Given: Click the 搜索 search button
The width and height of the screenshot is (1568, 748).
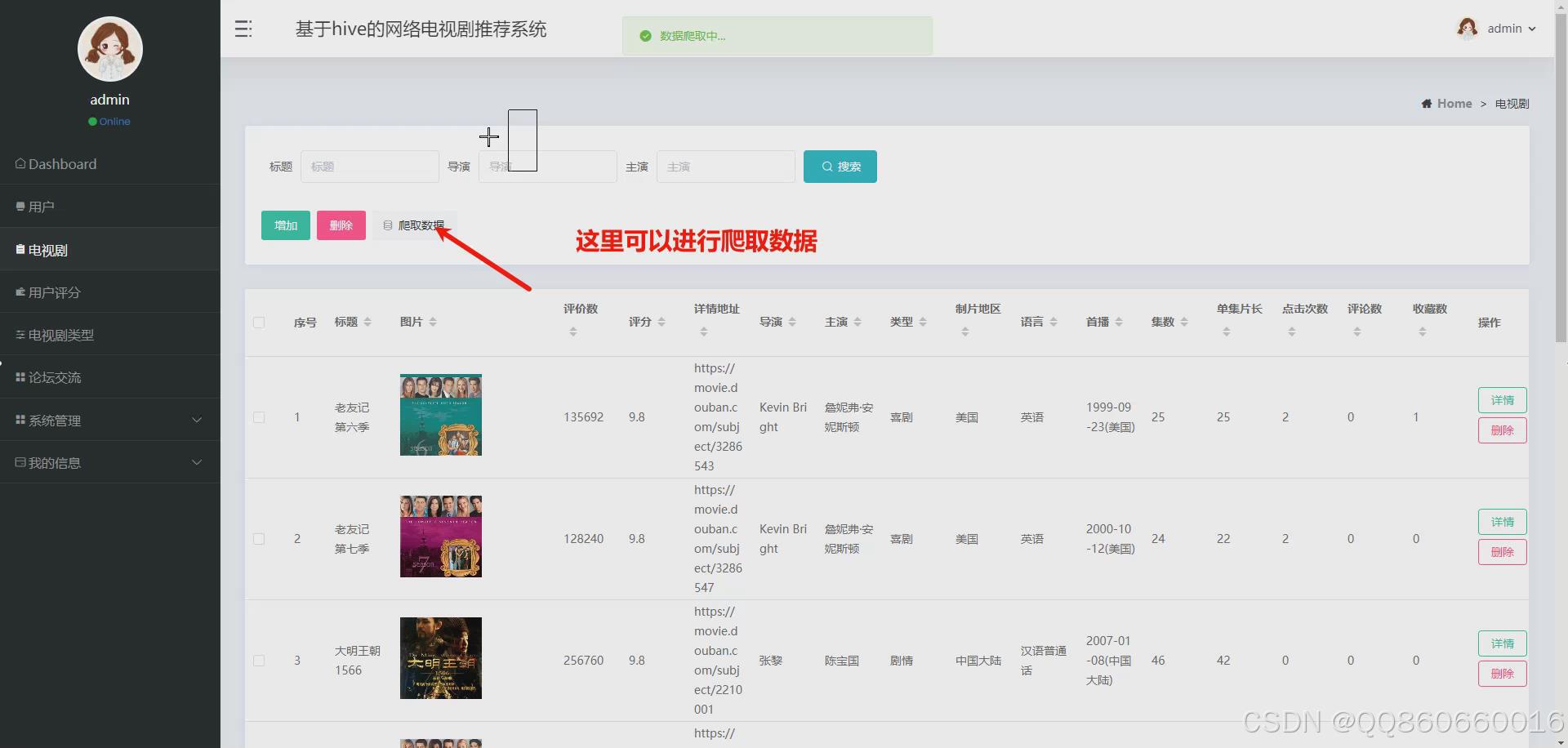Looking at the screenshot, I should (x=840, y=167).
